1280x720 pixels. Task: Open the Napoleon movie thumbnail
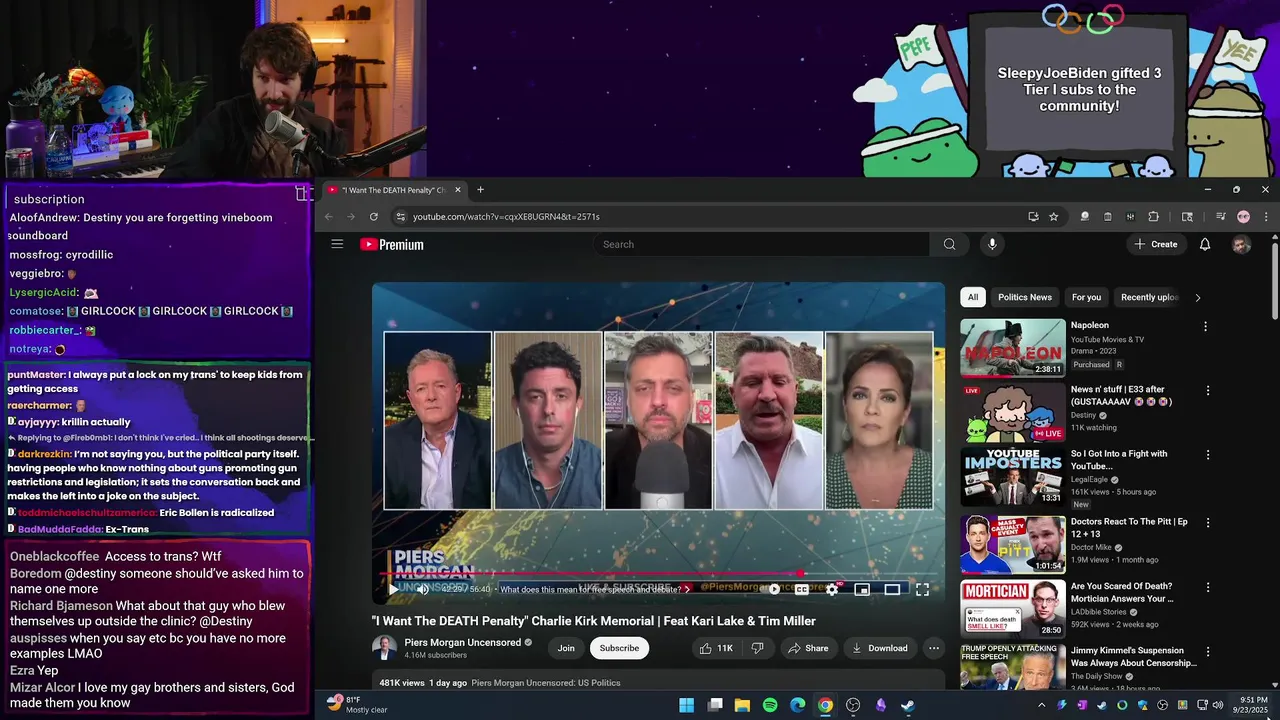click(x=1013, y=347)
